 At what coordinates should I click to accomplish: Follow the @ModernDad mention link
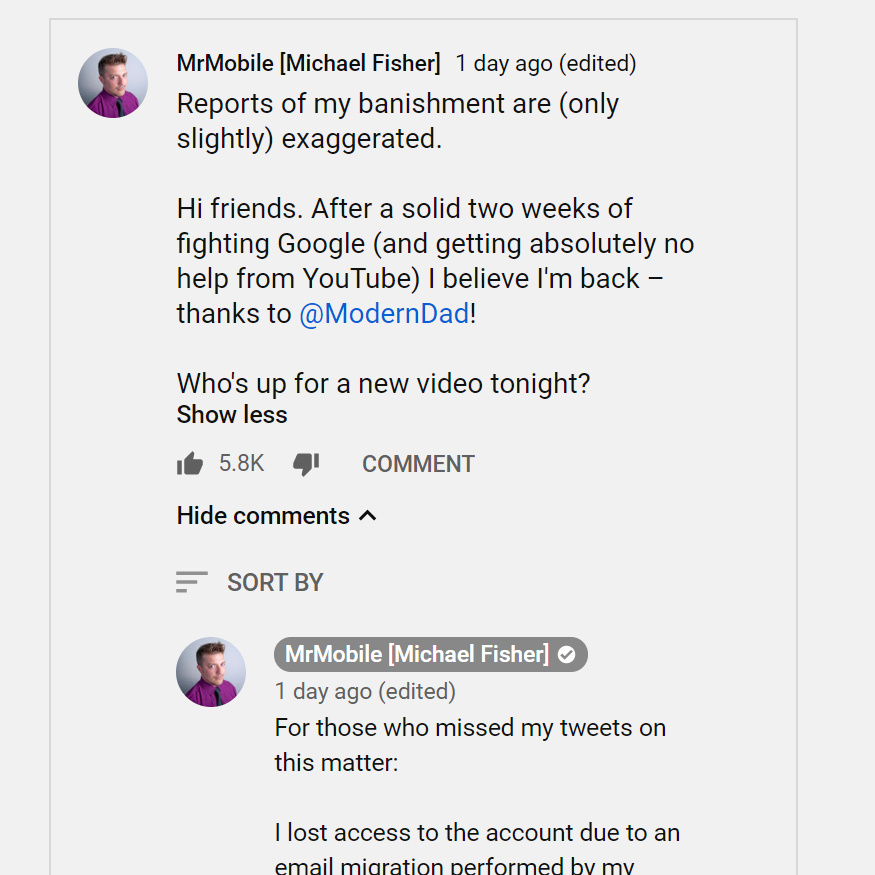point(384,313)
